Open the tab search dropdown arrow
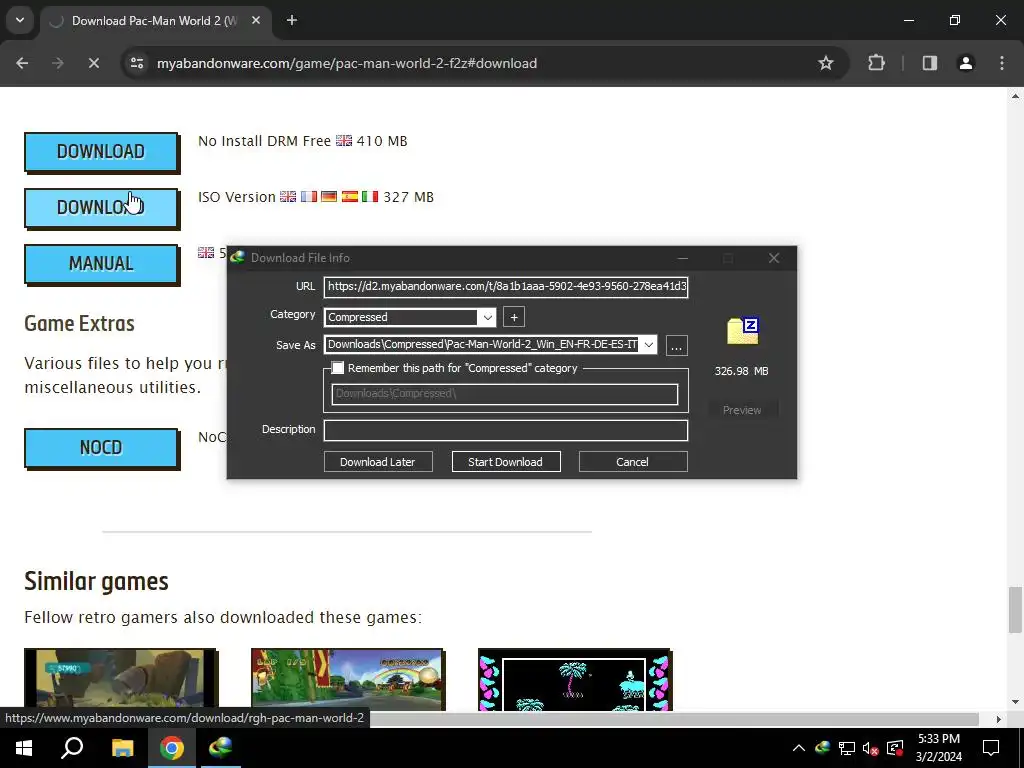The image size is (1024, 768). click(20, 20)
